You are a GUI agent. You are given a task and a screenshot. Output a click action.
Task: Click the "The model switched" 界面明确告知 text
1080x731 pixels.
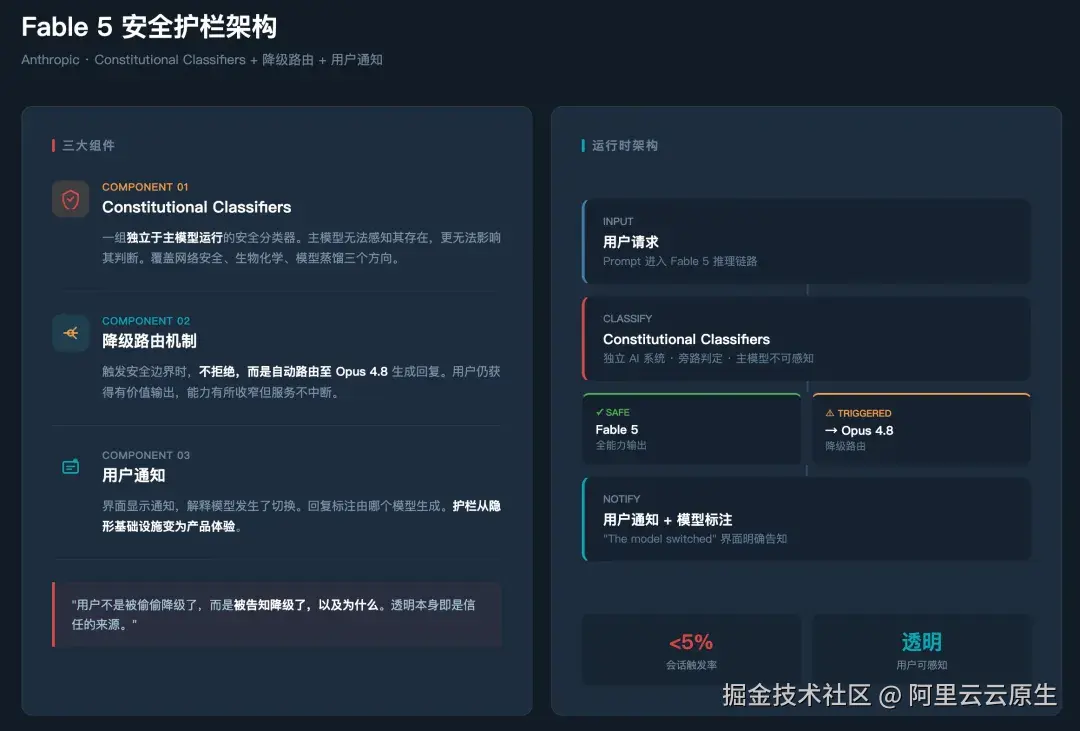tap(694, 539)
